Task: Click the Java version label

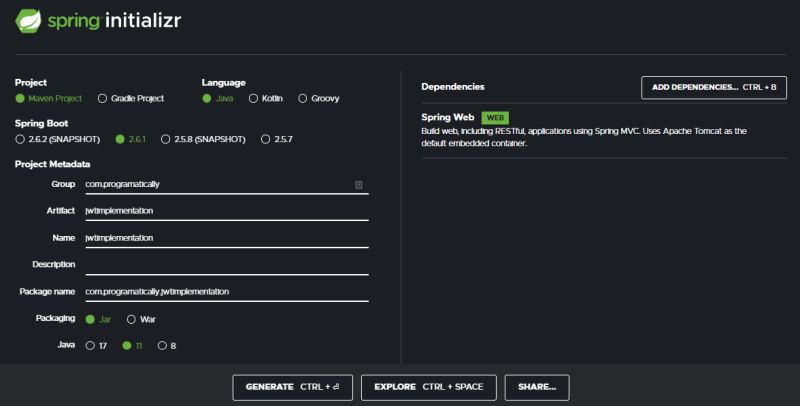Action: pyautogui.click(x=66, y=345)
